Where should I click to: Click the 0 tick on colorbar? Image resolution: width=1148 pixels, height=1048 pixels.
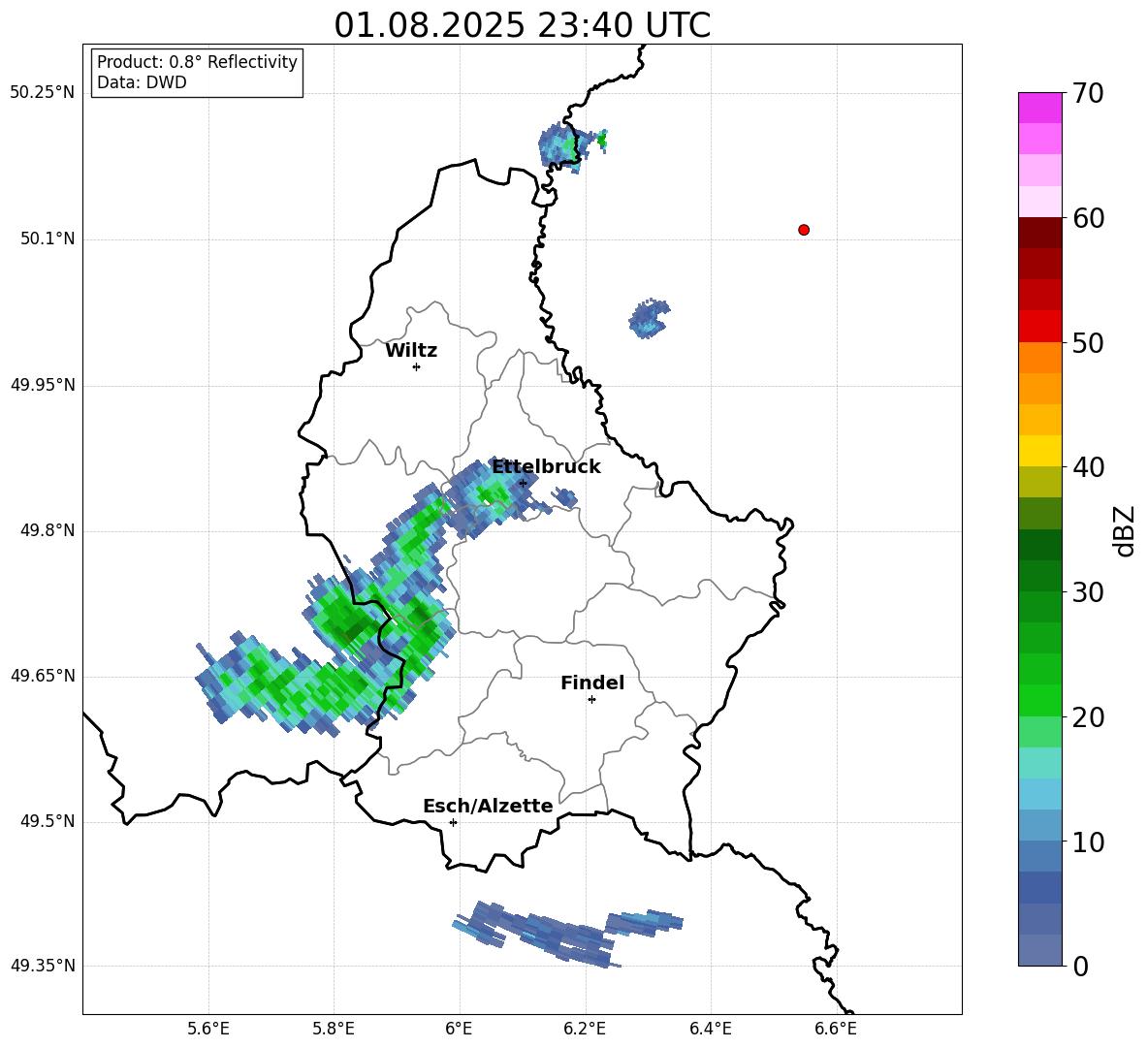point(1080,967)
